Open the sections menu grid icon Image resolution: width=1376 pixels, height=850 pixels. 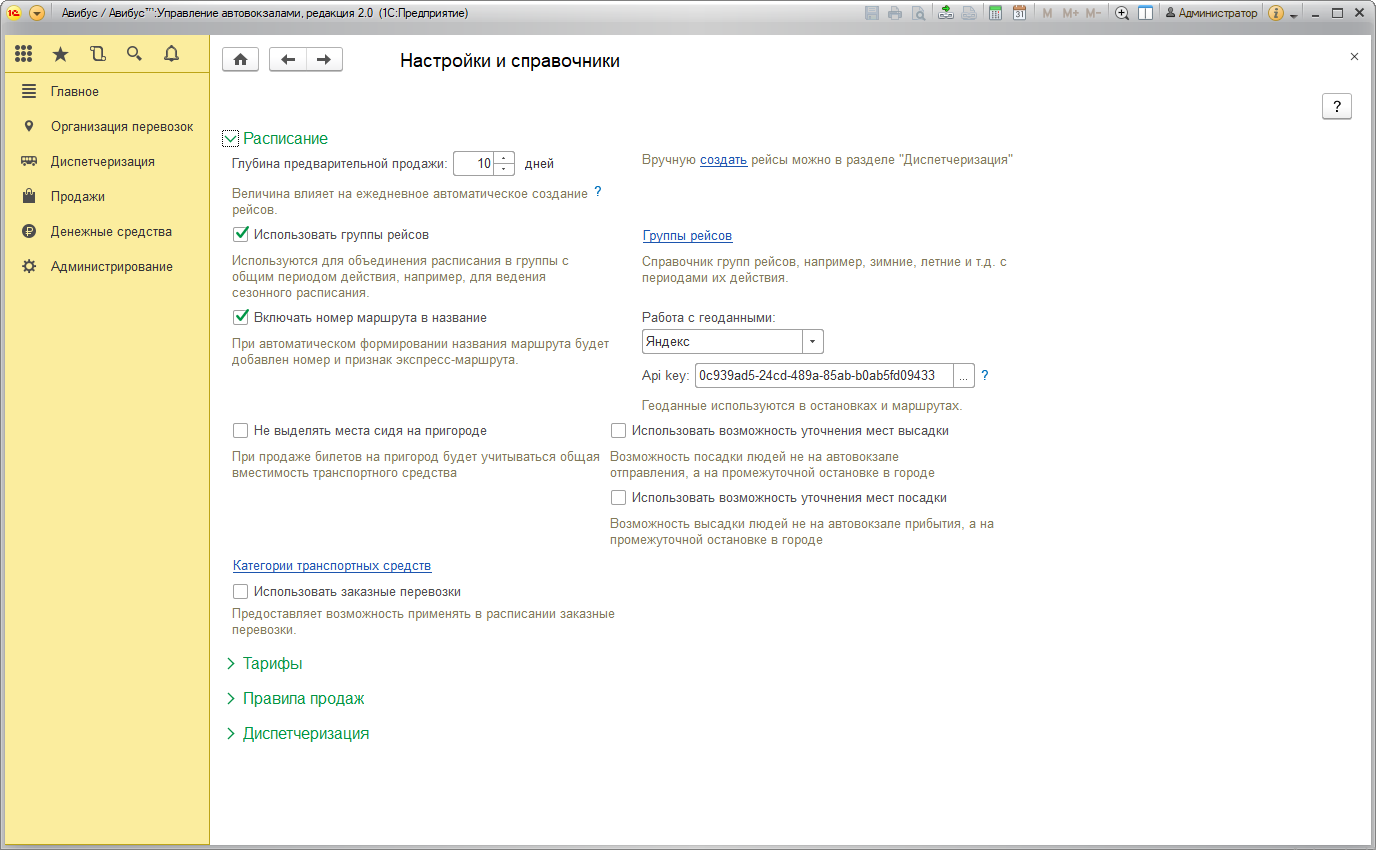[24, 54]
